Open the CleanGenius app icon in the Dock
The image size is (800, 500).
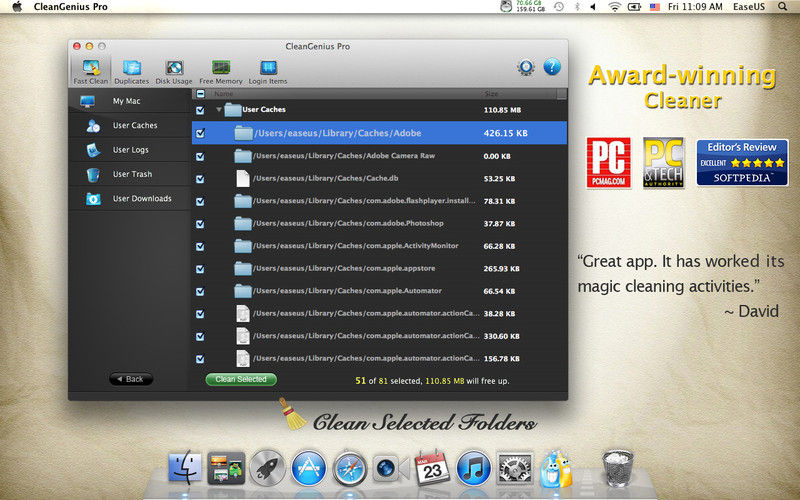(556, 467)
